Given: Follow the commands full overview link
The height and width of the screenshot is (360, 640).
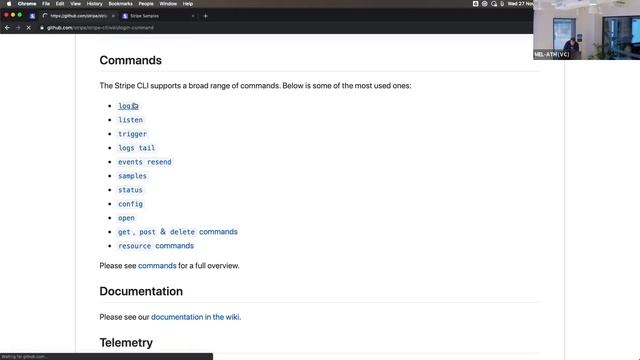Looking at the screenshot, I should 157,266.
